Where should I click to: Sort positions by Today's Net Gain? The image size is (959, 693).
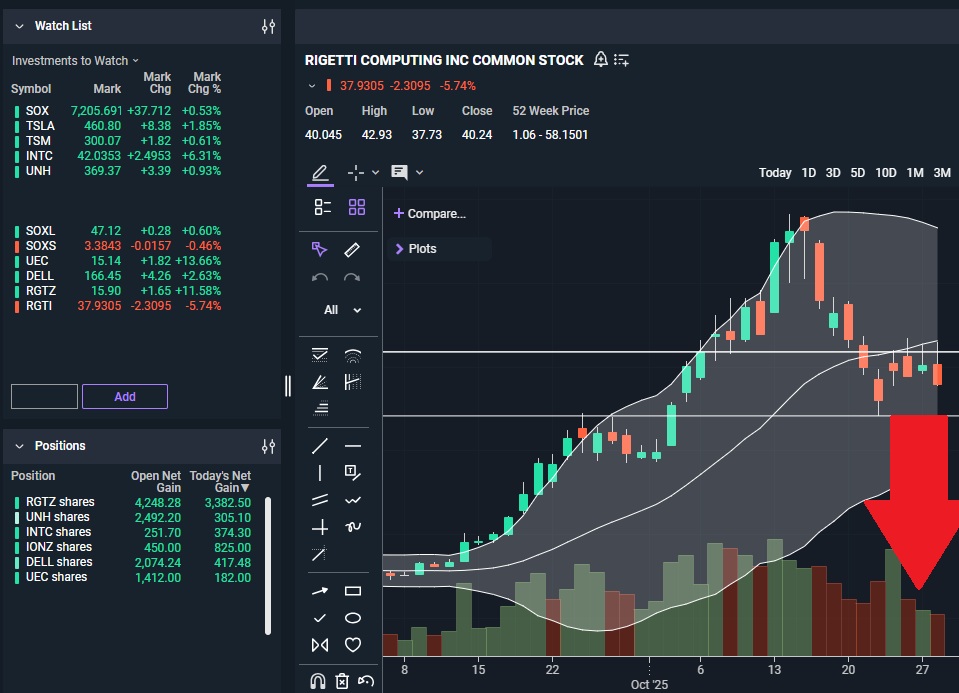click(x=220, y=481)
